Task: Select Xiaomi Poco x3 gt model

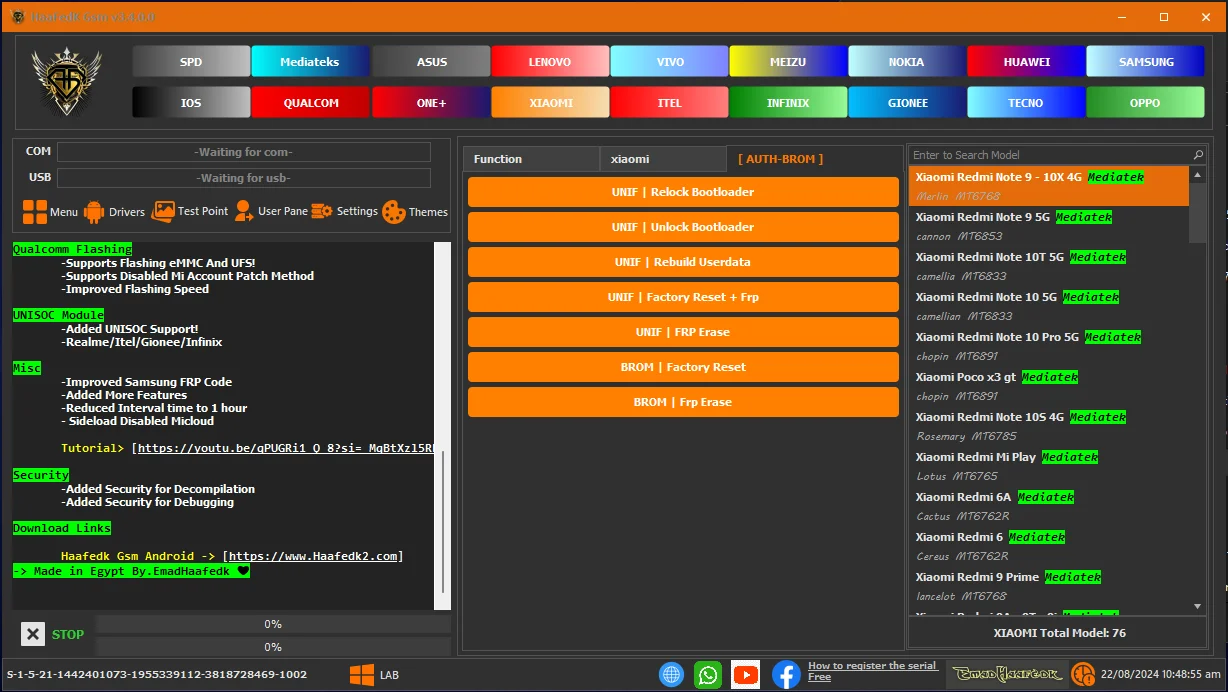Action: [x=1049, y=386]
